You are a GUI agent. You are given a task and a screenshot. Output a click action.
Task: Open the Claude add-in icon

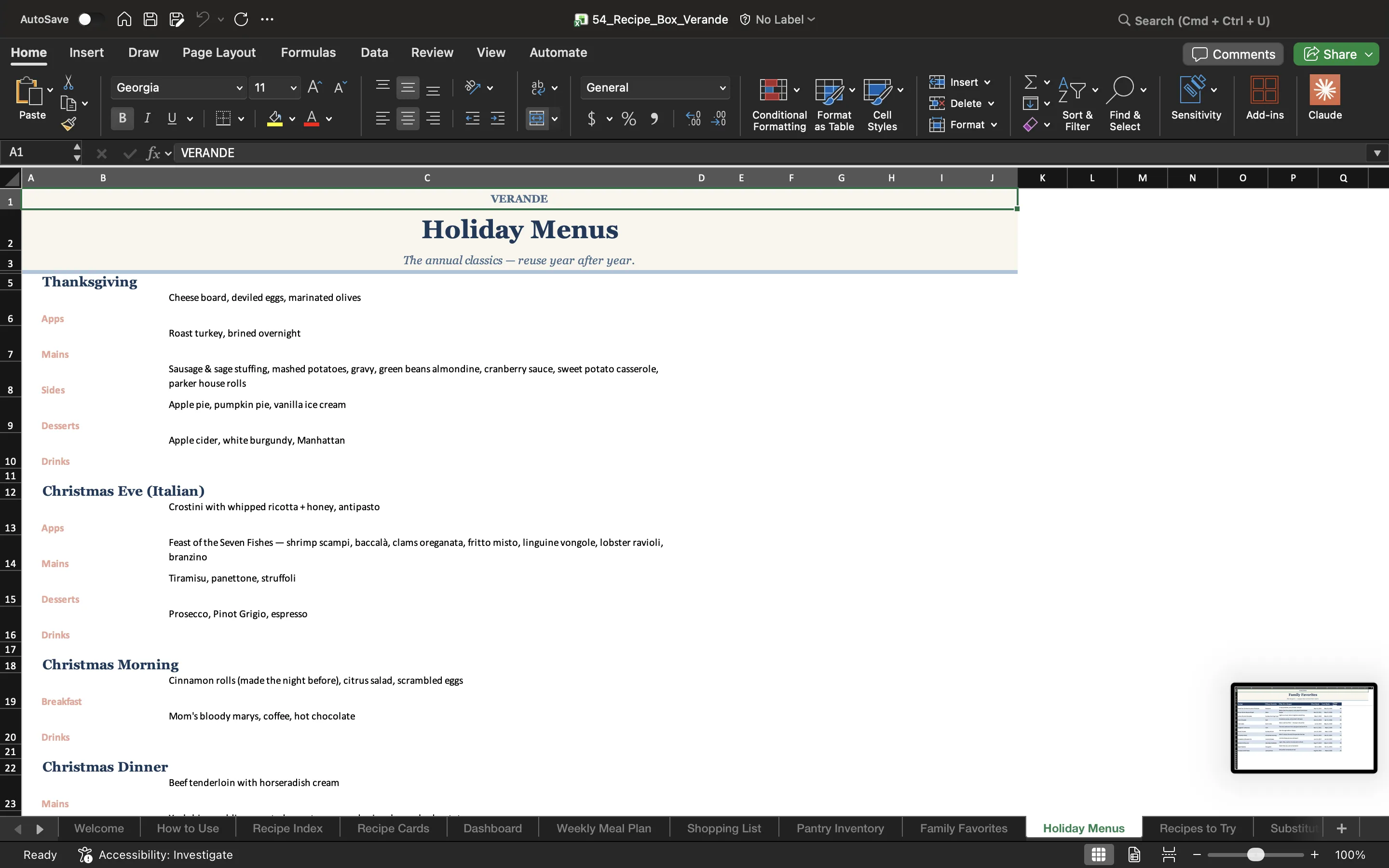[1325, 97]
